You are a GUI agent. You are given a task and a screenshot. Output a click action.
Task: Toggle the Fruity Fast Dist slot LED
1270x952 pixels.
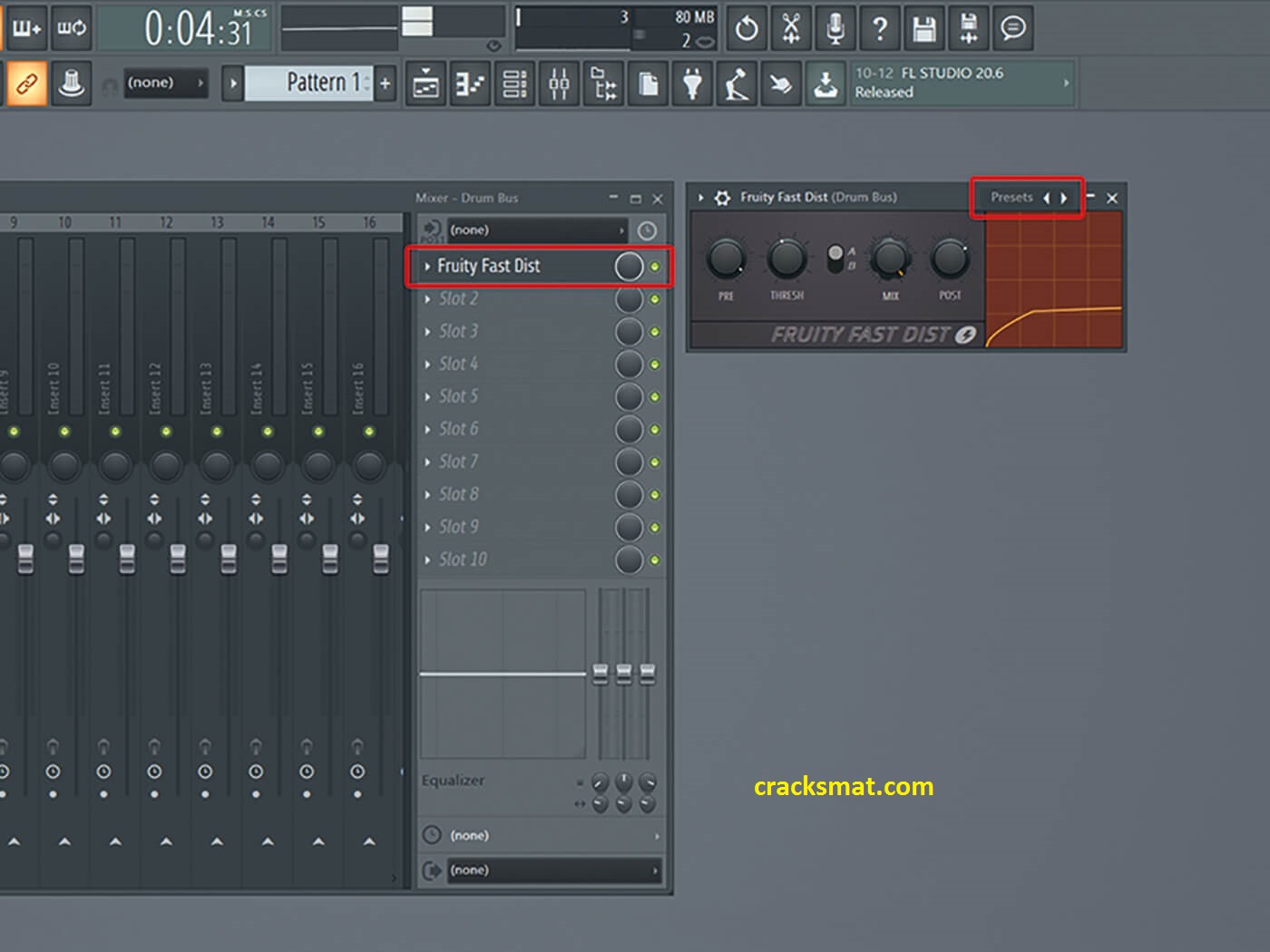pos(655,267)
